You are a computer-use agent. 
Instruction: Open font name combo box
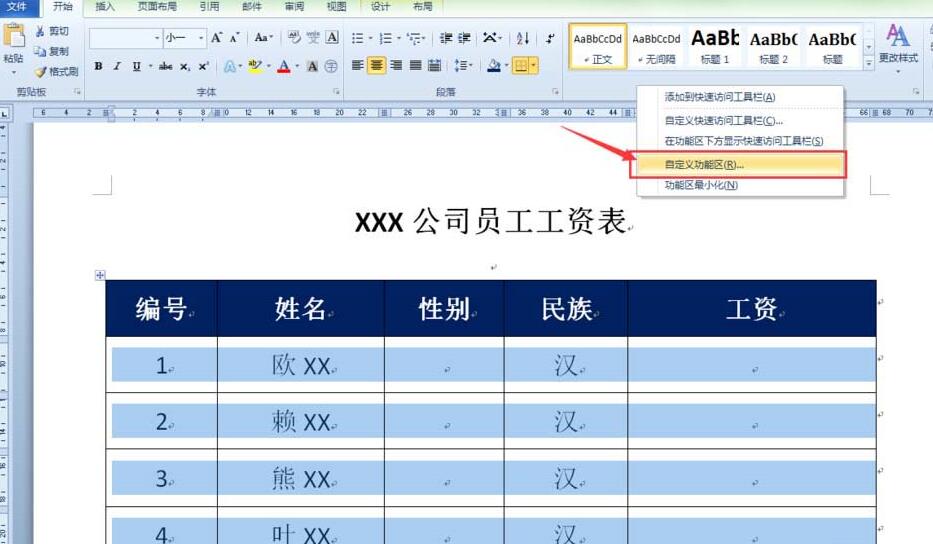[x=125, y=38]
